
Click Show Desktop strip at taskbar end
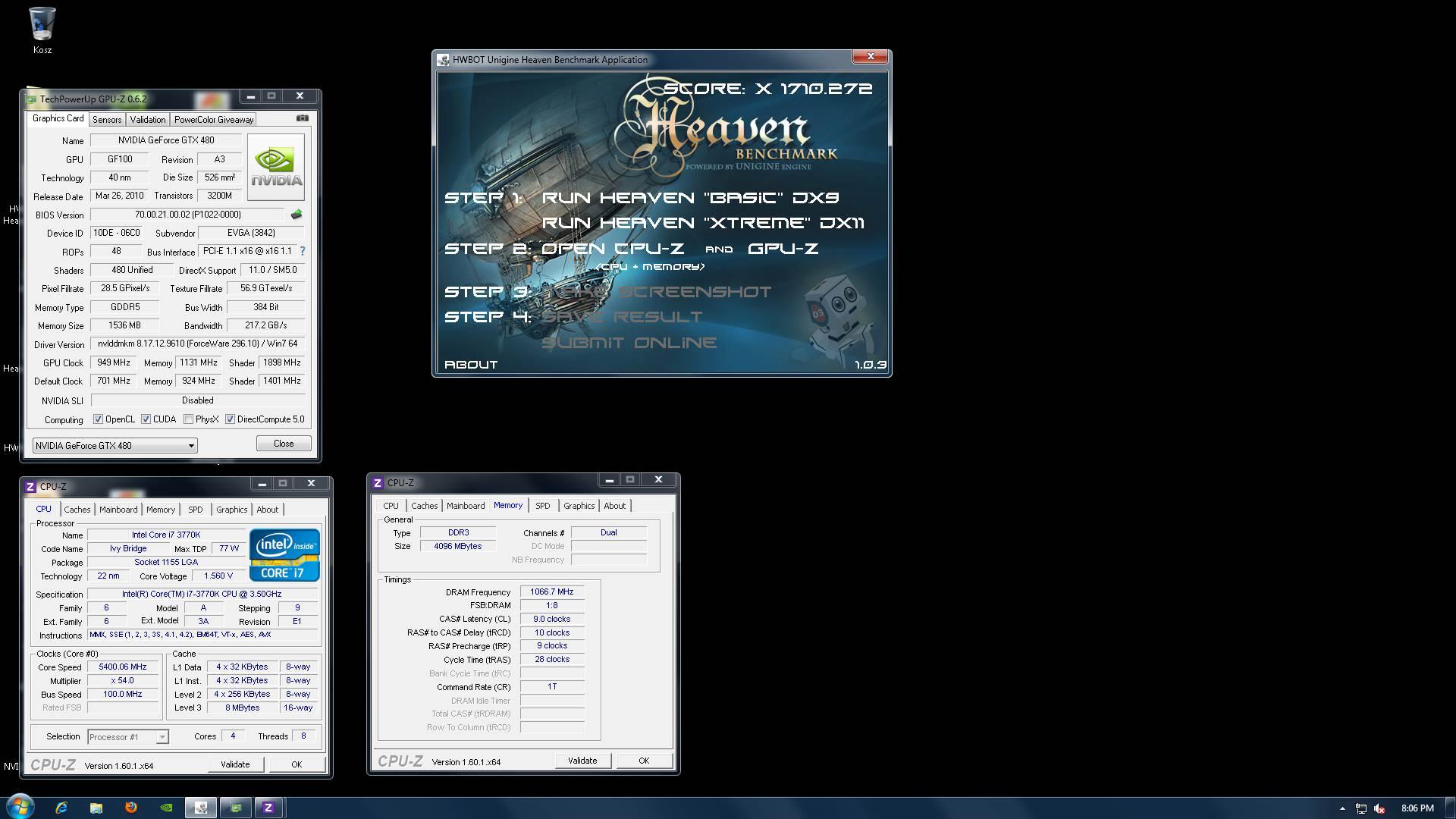[1451, 808]
